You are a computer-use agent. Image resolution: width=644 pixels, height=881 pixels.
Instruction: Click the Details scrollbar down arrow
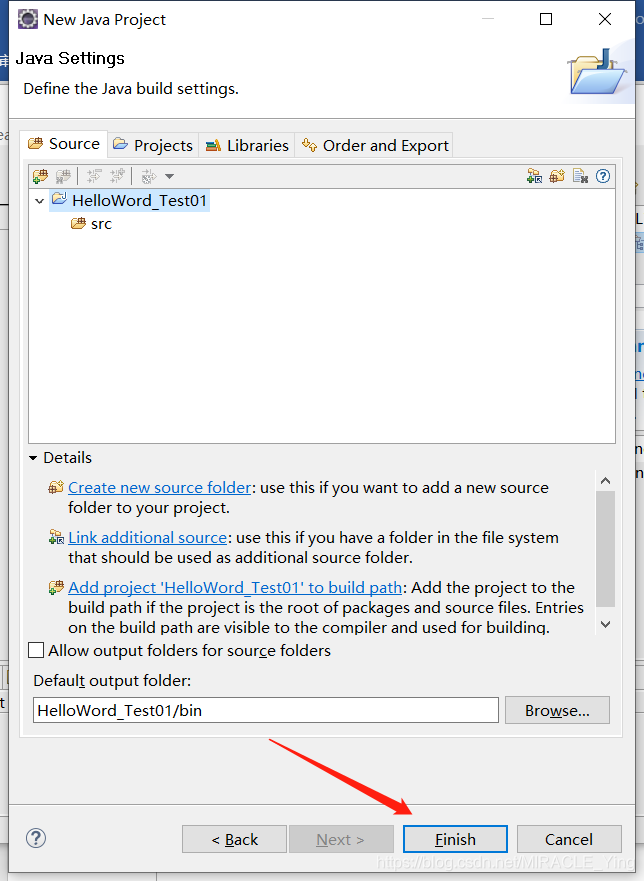605,624
